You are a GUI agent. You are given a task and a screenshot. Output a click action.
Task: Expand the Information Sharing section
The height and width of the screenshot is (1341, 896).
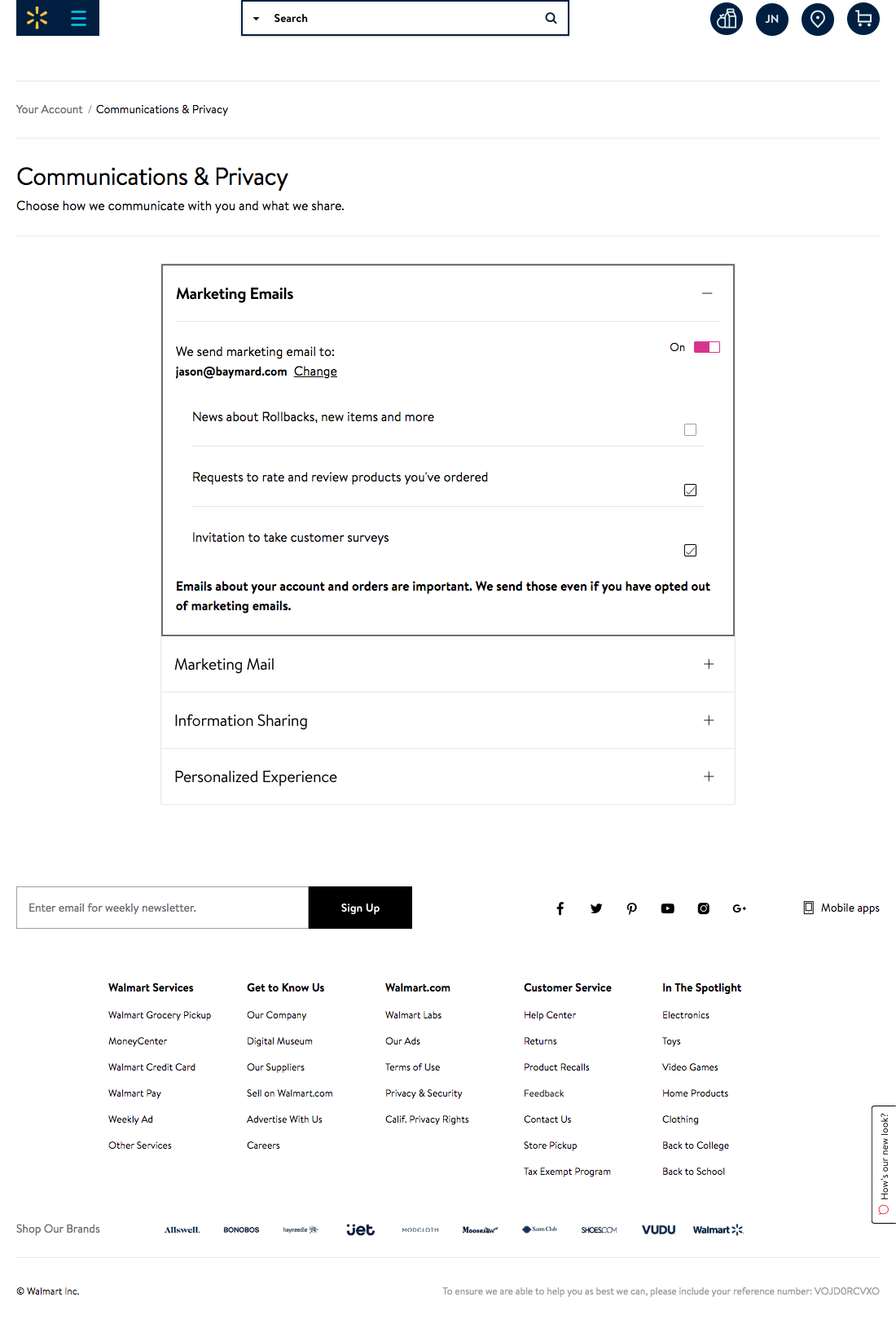(709, 720)
